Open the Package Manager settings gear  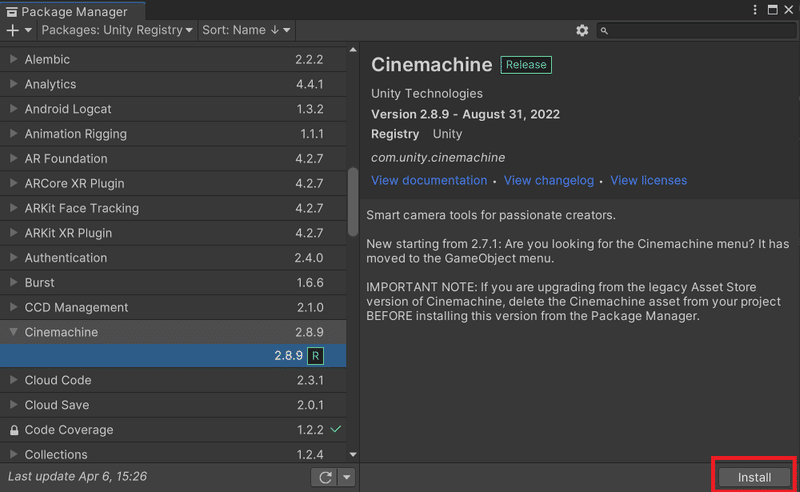(582, 31)
